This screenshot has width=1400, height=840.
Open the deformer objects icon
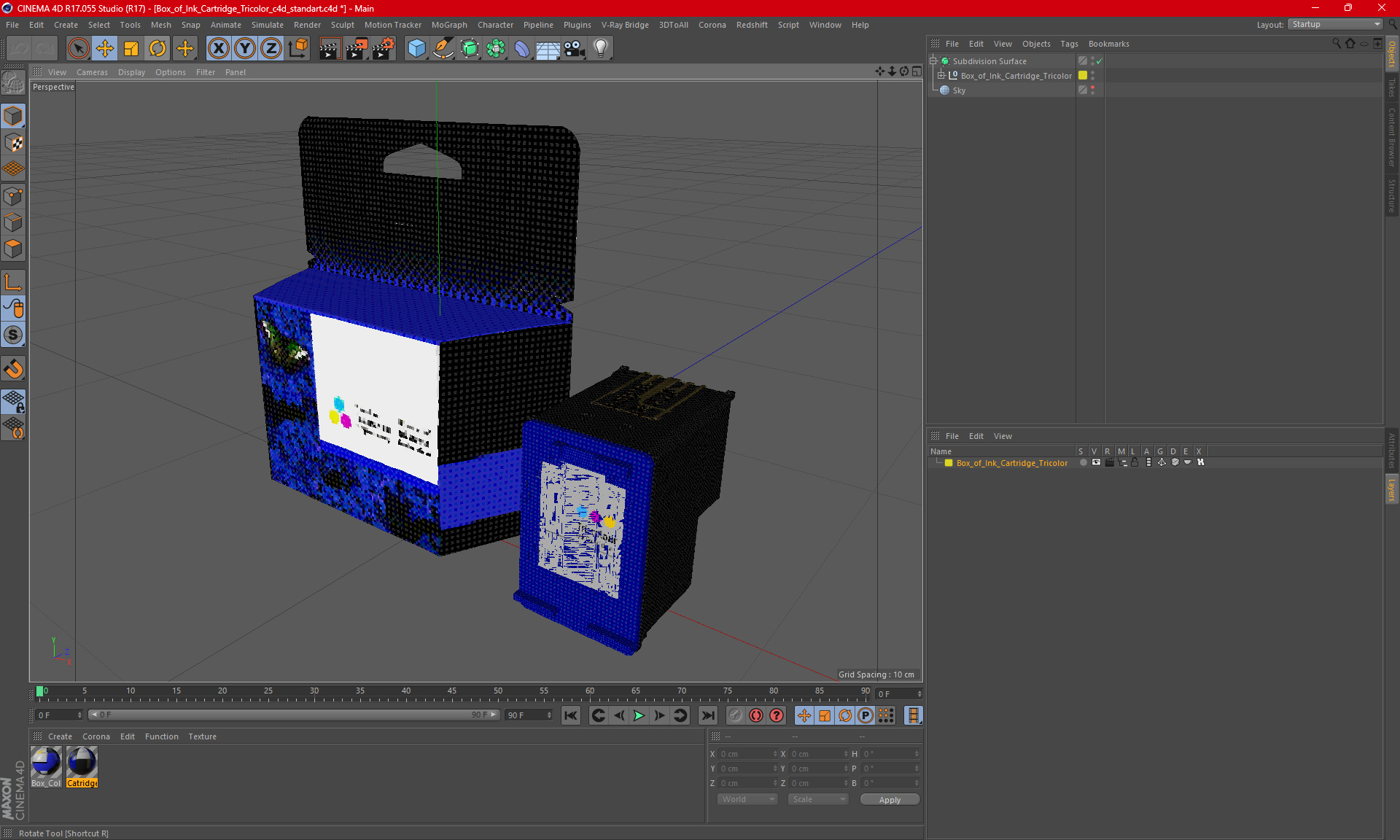coord(522,48)
